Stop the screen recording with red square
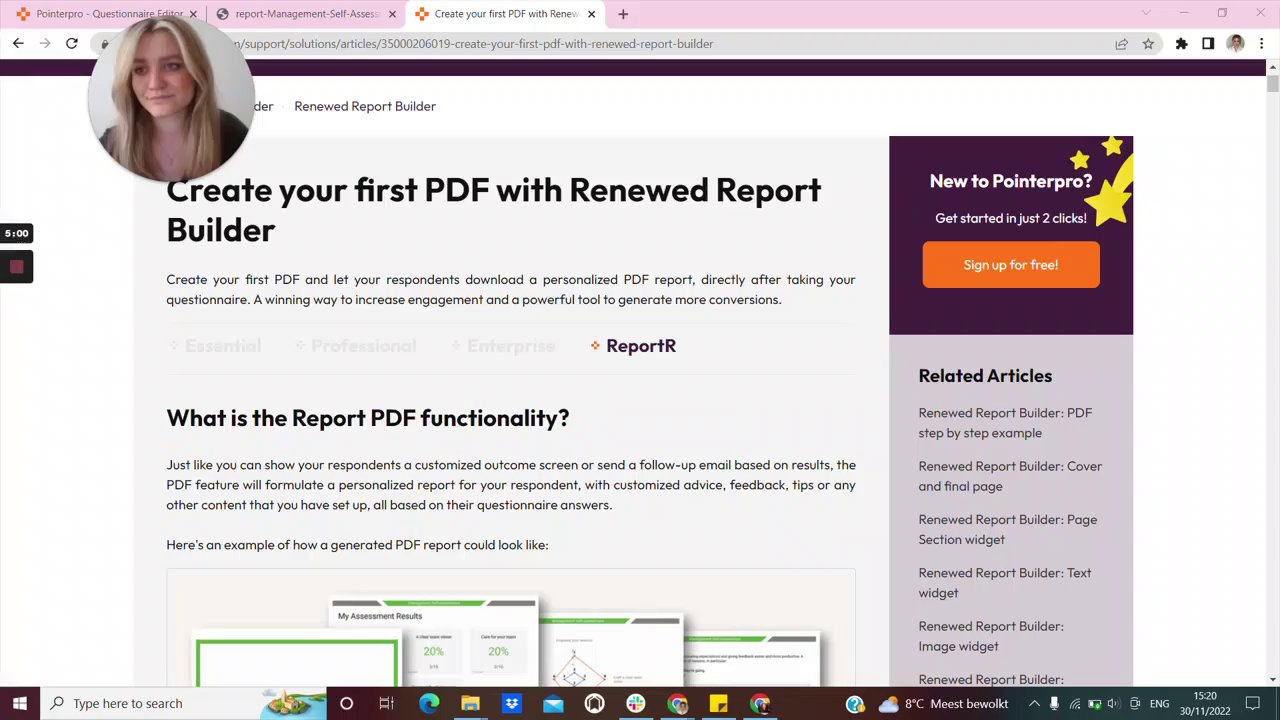Viewport: 1280px width, 720px height. (x=16, y=267)
